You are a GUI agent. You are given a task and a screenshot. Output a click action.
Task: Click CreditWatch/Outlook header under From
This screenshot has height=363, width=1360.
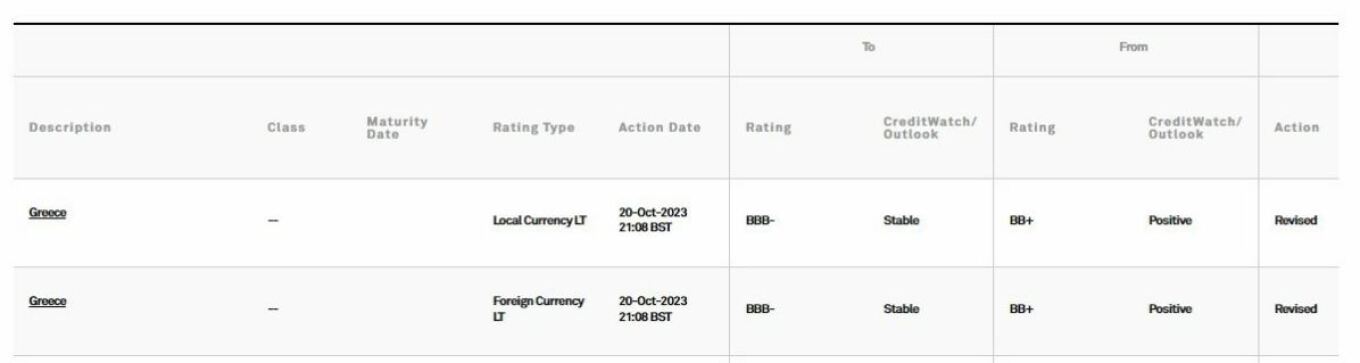coord(1195,128)
